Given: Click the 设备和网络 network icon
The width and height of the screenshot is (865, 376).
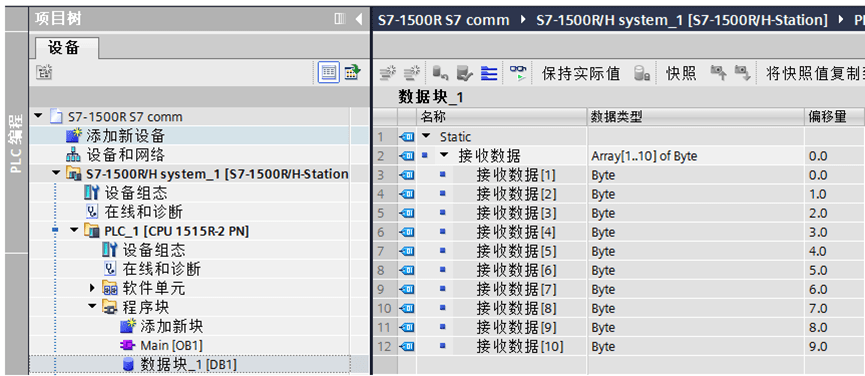Looking at the screenshot, I should 74,155.
